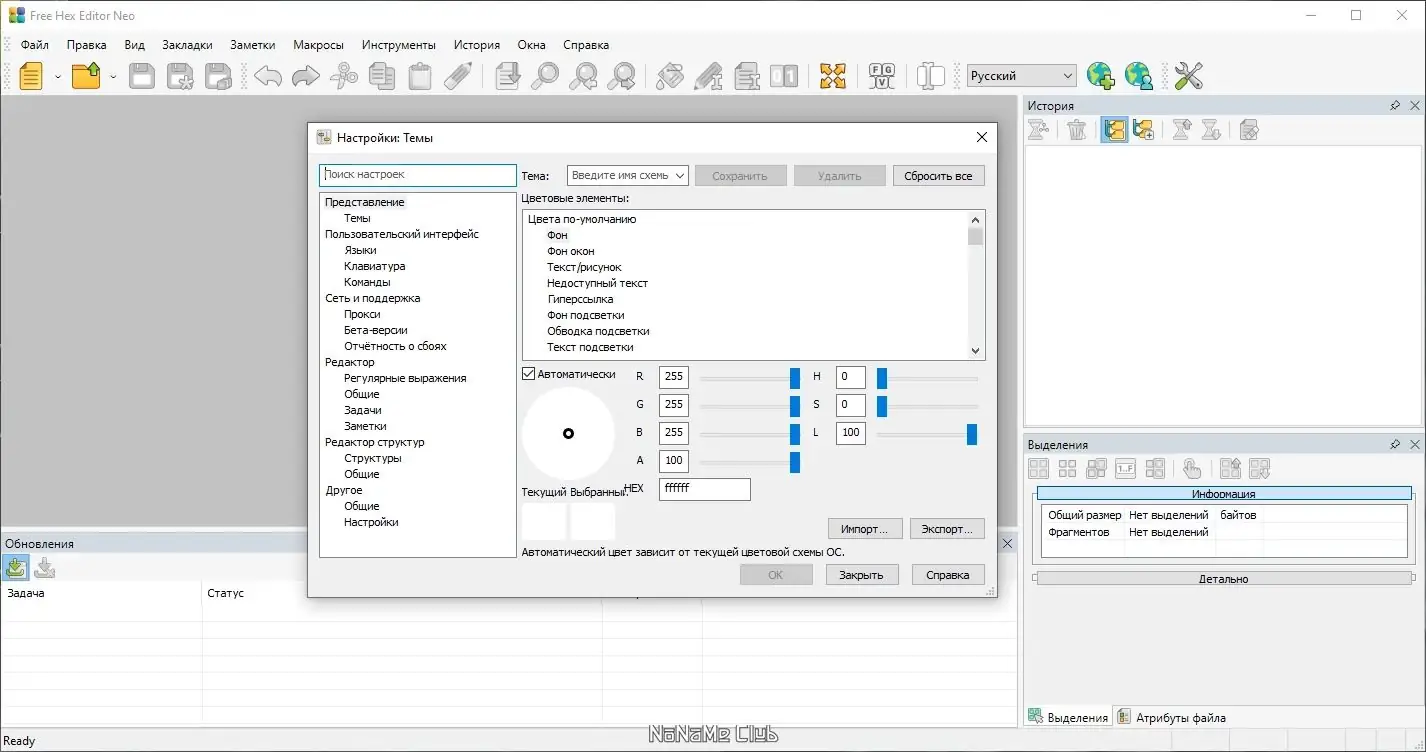Click highlighted branch icon in История panel
1426x752 pixels.
[x=1114, y=130]
